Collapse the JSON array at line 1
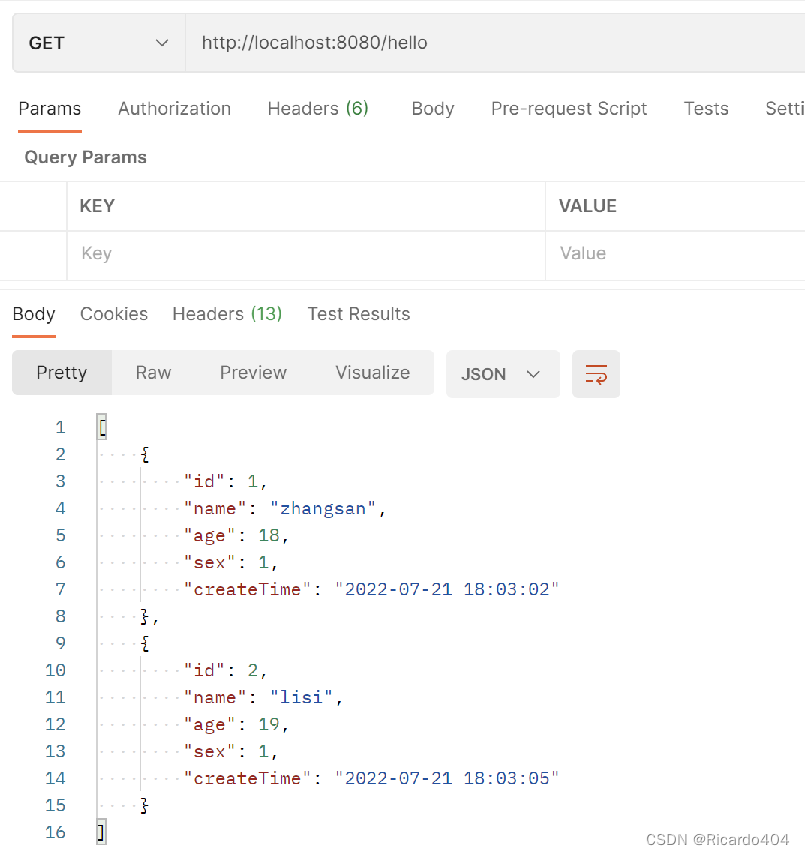 pyautogui.click(x=100, y=426)
